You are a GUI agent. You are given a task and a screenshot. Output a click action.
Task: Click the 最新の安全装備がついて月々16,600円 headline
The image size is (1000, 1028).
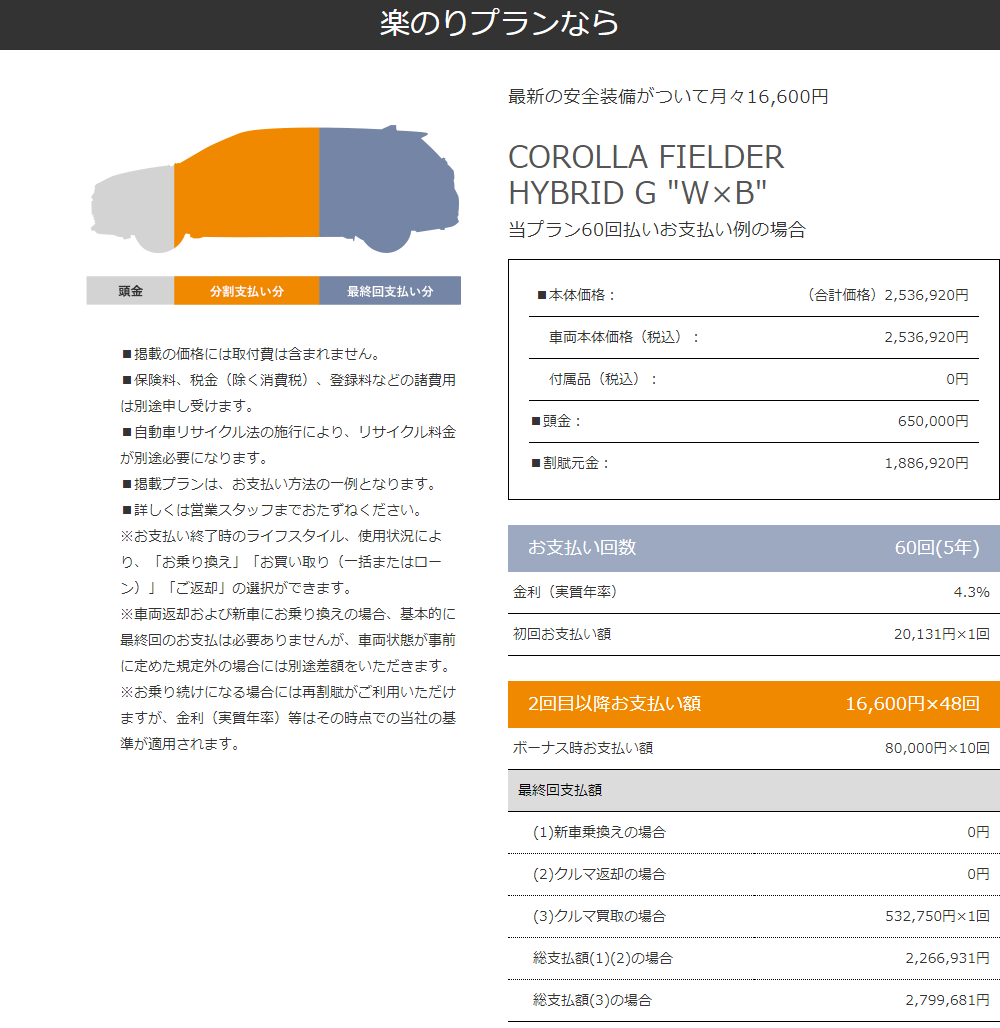click(668, 96)
